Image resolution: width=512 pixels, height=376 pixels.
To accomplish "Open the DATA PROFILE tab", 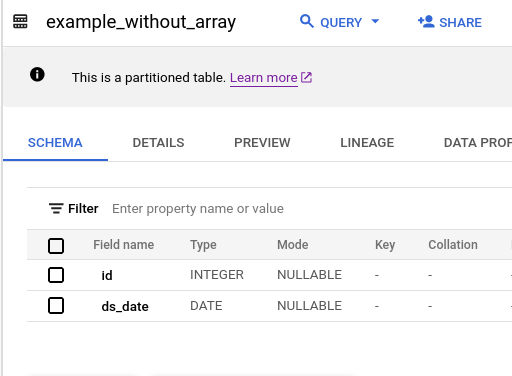I will [x=477, y=143].
